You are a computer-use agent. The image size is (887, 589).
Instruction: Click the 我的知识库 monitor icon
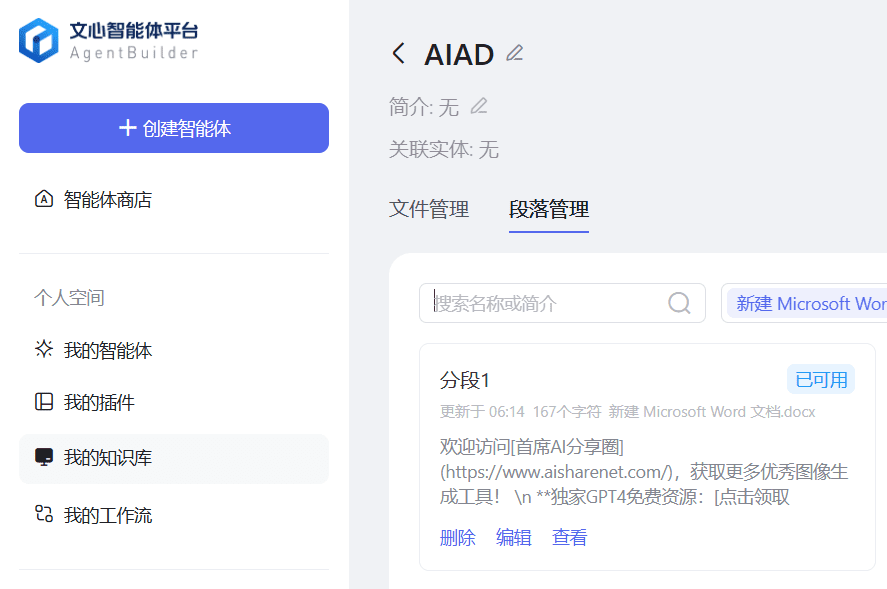44,457
